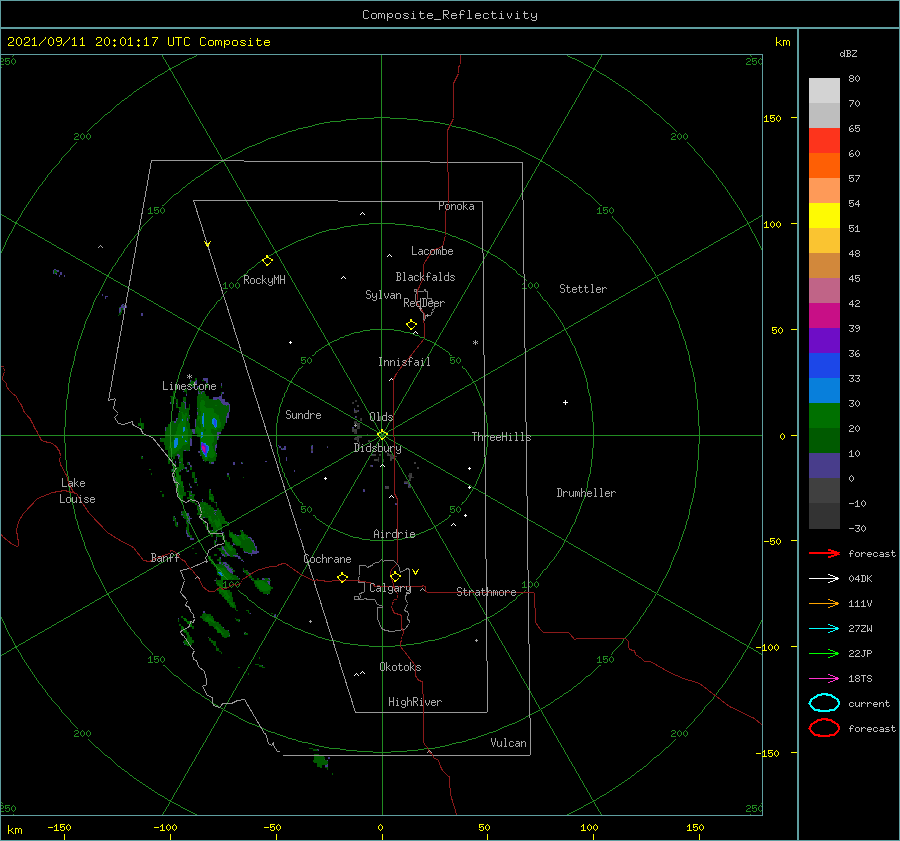Select the bright yellow 54 dBZ swatch
The image size is (900, 841).
(824, 215)
